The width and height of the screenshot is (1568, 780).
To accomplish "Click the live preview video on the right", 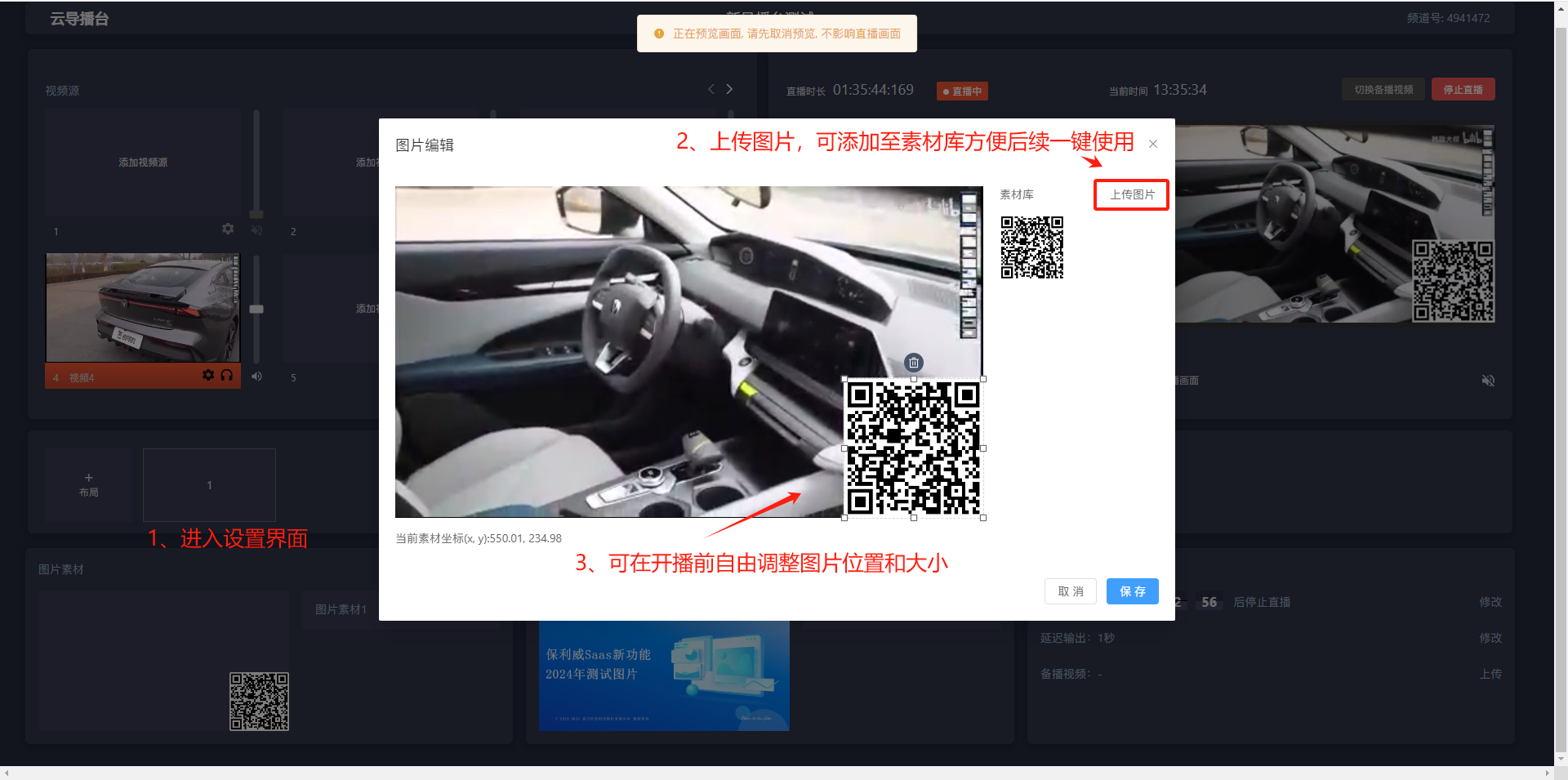I will tap(1335, 224).
